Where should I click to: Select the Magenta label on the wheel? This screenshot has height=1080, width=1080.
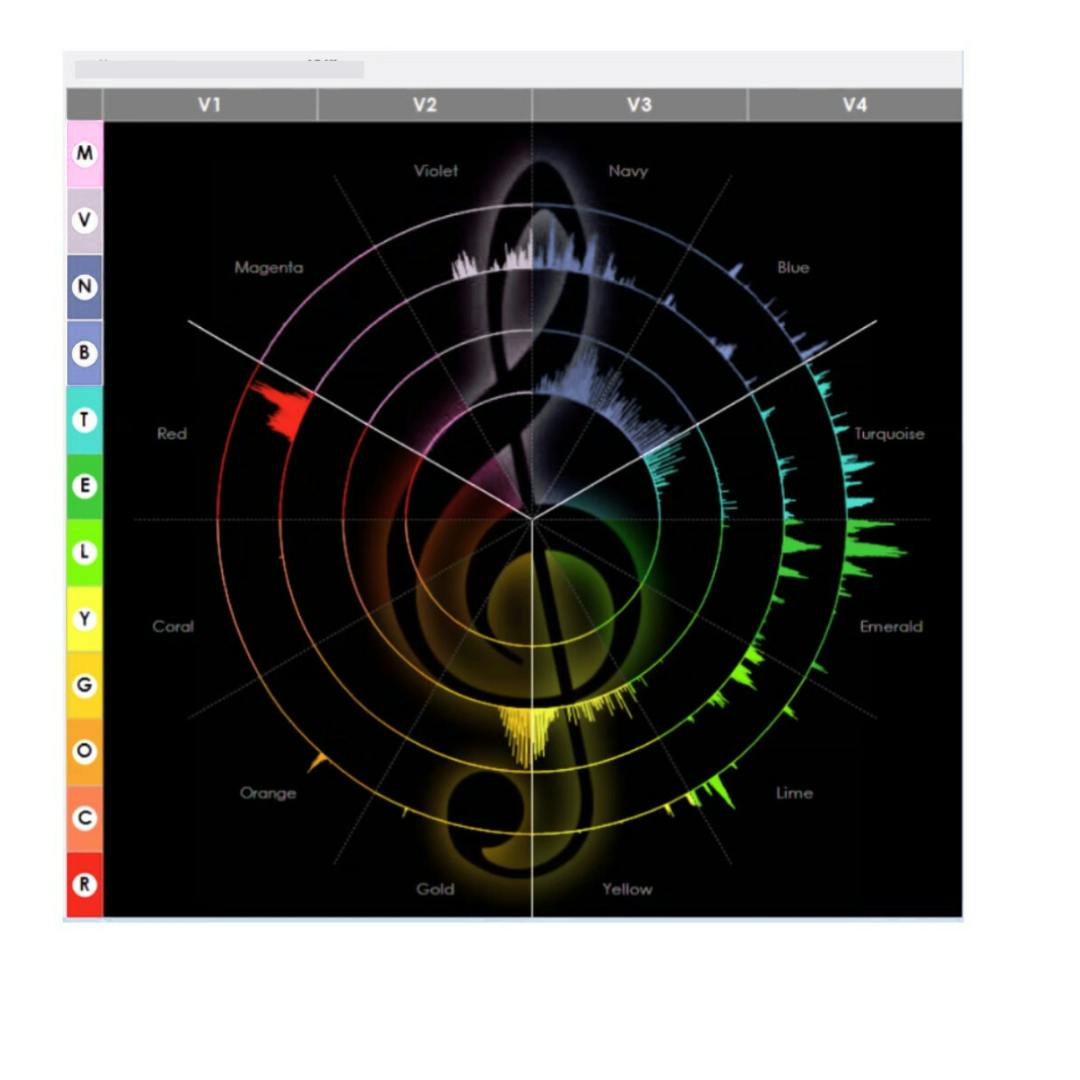click(268, 268)
